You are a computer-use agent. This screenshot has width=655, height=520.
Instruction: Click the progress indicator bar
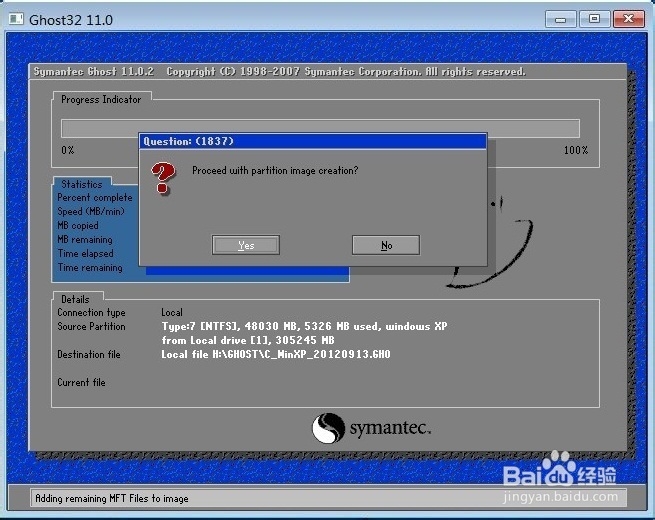click(x=320, y=128)
